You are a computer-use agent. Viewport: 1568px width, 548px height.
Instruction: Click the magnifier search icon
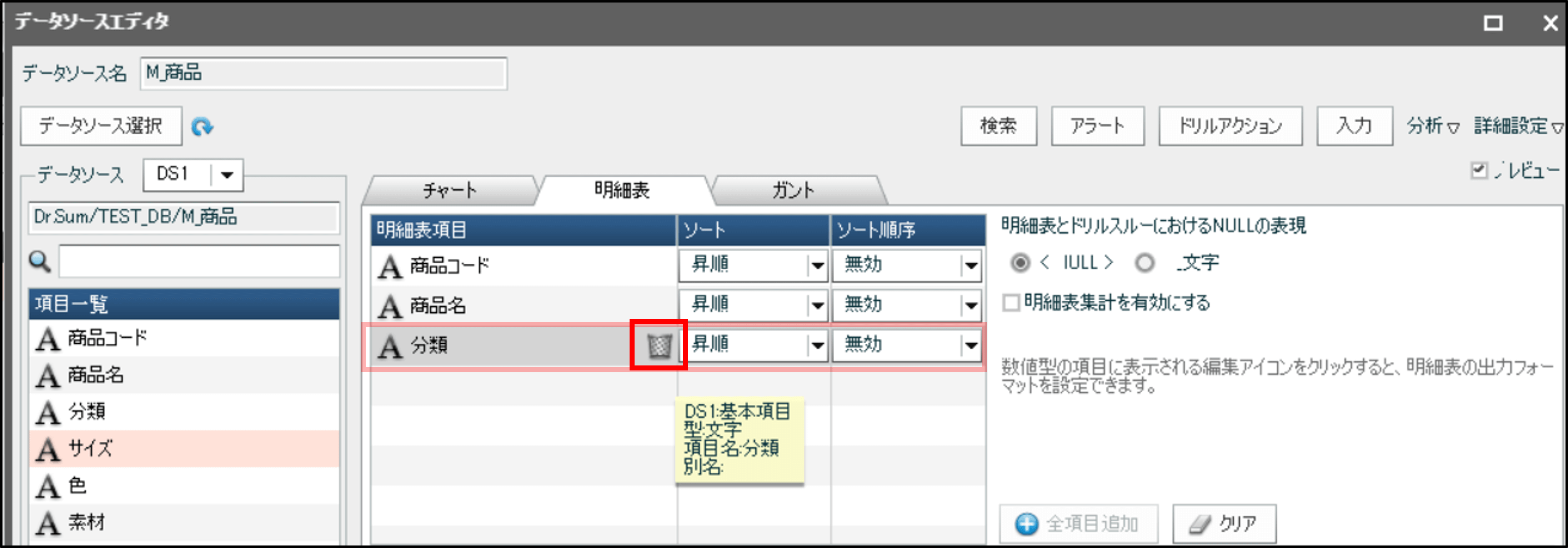[40, 263]
